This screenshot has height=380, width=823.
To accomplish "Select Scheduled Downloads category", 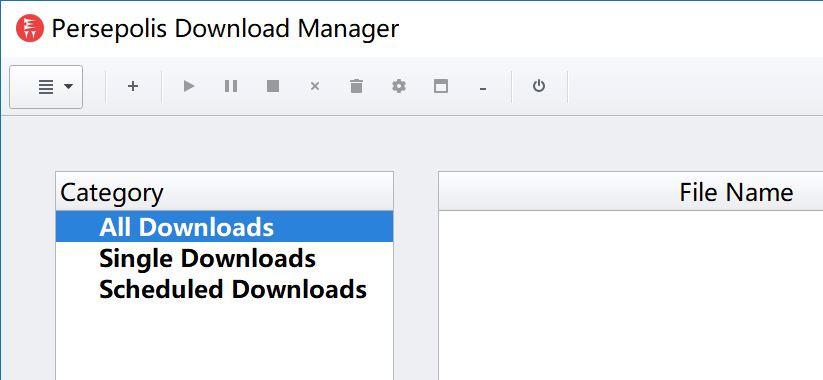I will point(225,289).
